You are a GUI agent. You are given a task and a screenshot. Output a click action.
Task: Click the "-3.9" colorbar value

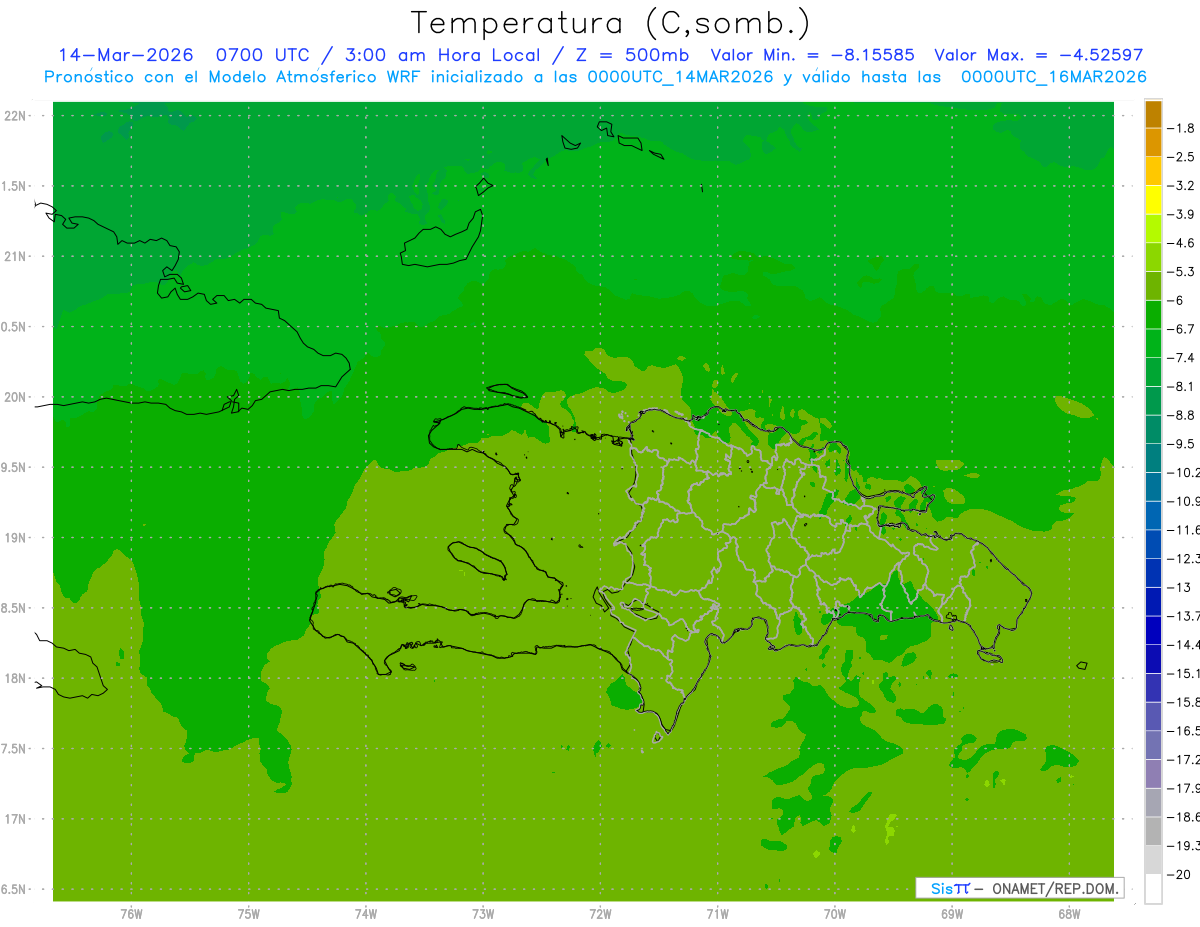(1181, 214)
